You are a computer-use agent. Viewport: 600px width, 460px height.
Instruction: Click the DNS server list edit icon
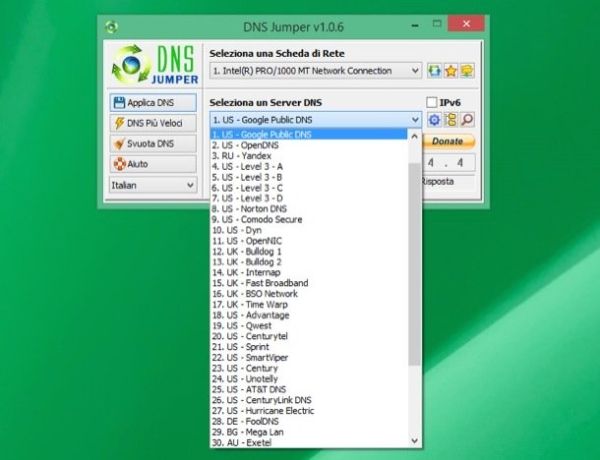point(451,120)
